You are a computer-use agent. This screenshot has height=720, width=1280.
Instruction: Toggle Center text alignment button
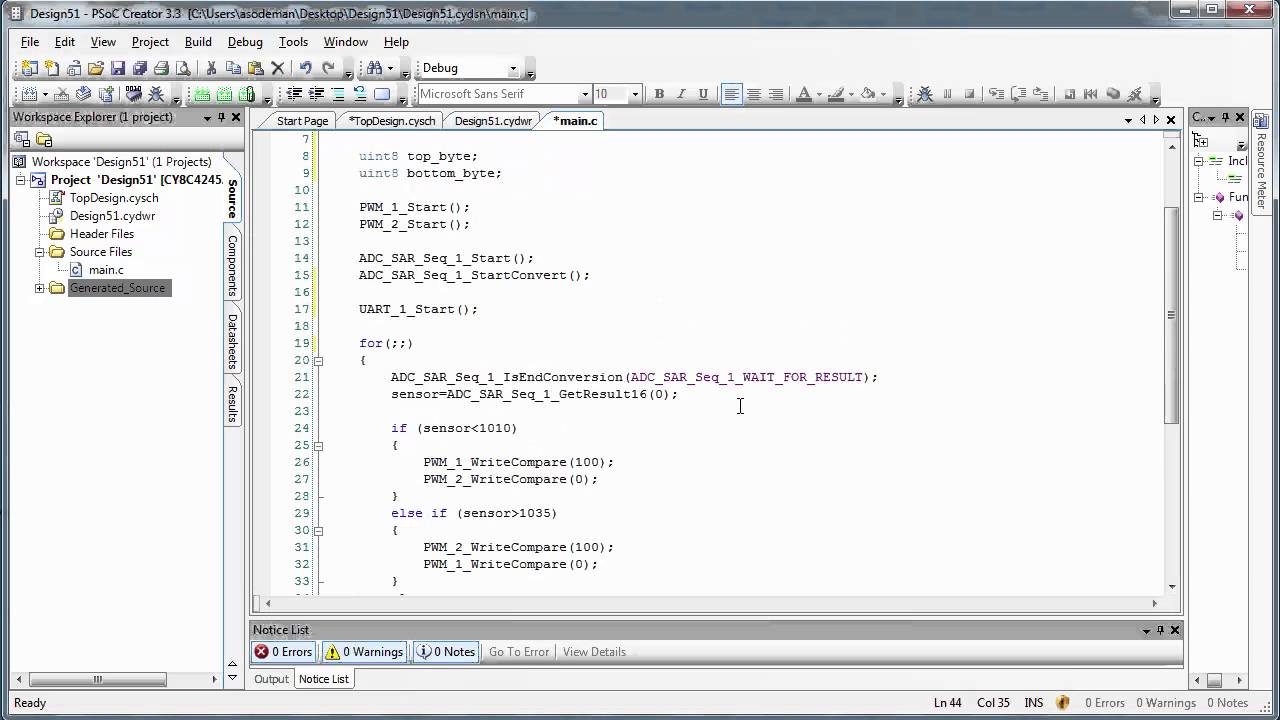pos(754,94)
